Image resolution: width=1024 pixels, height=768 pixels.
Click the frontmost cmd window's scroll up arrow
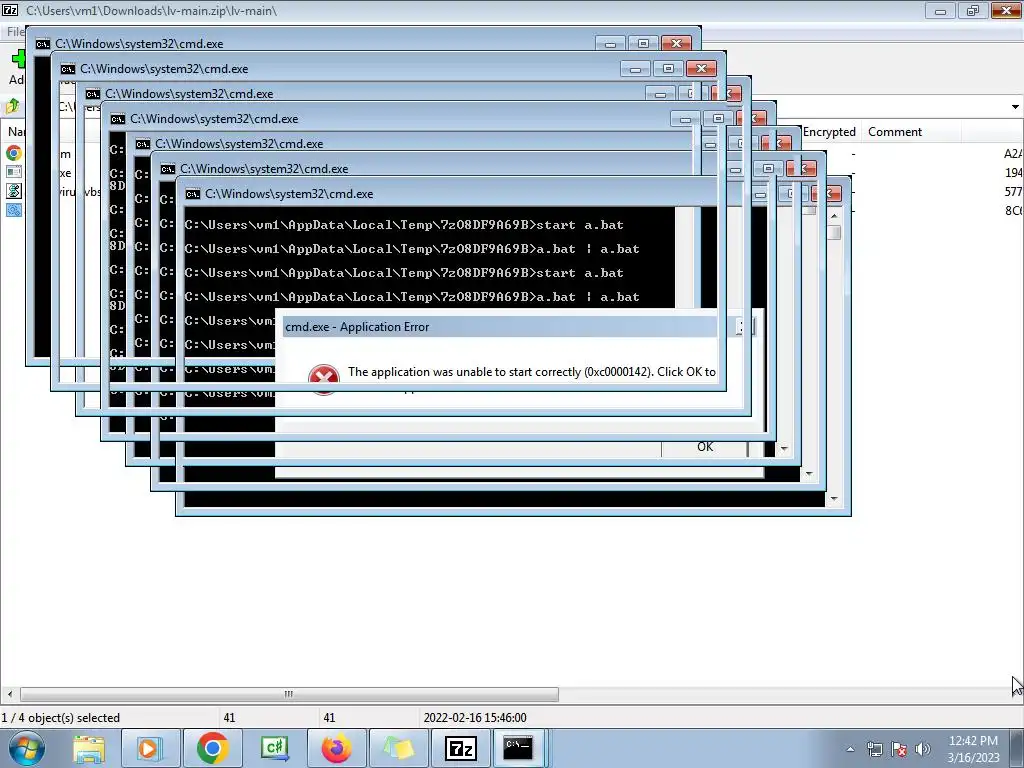(834, 215)
